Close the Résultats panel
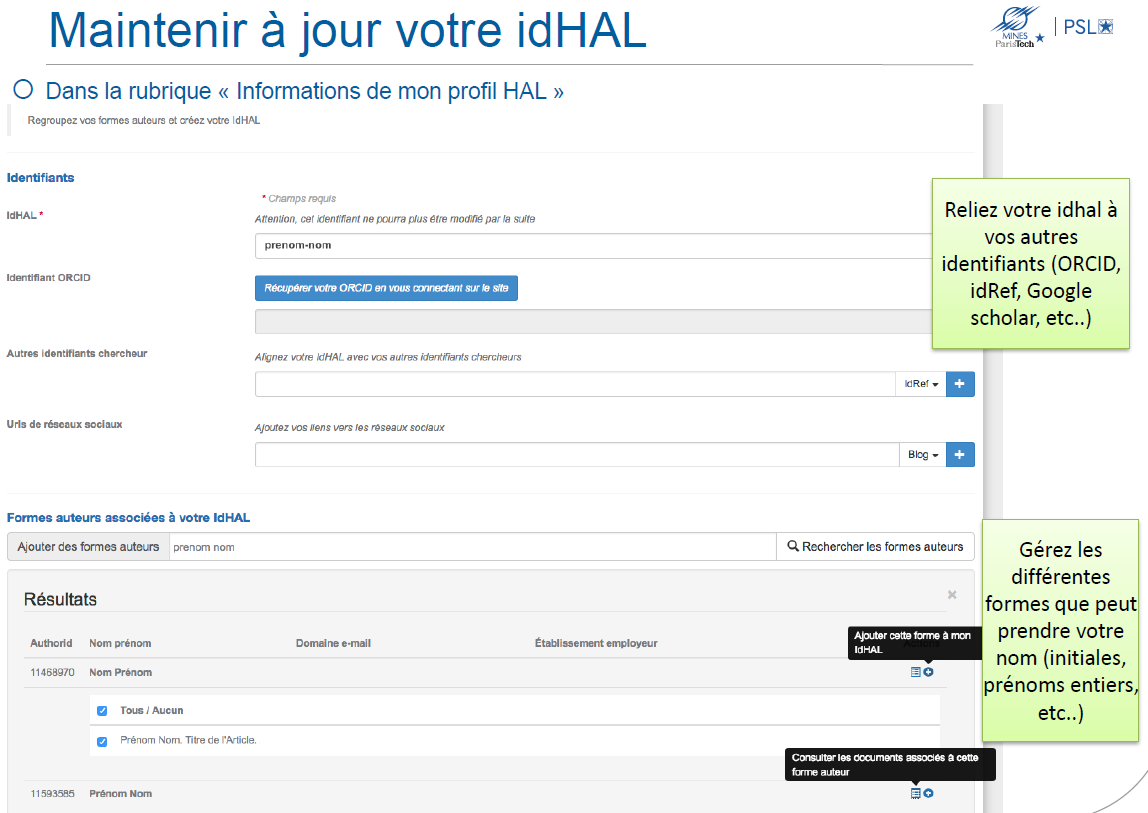The height and width of the screenshot is (813, 1148). (x=952, y=595)
